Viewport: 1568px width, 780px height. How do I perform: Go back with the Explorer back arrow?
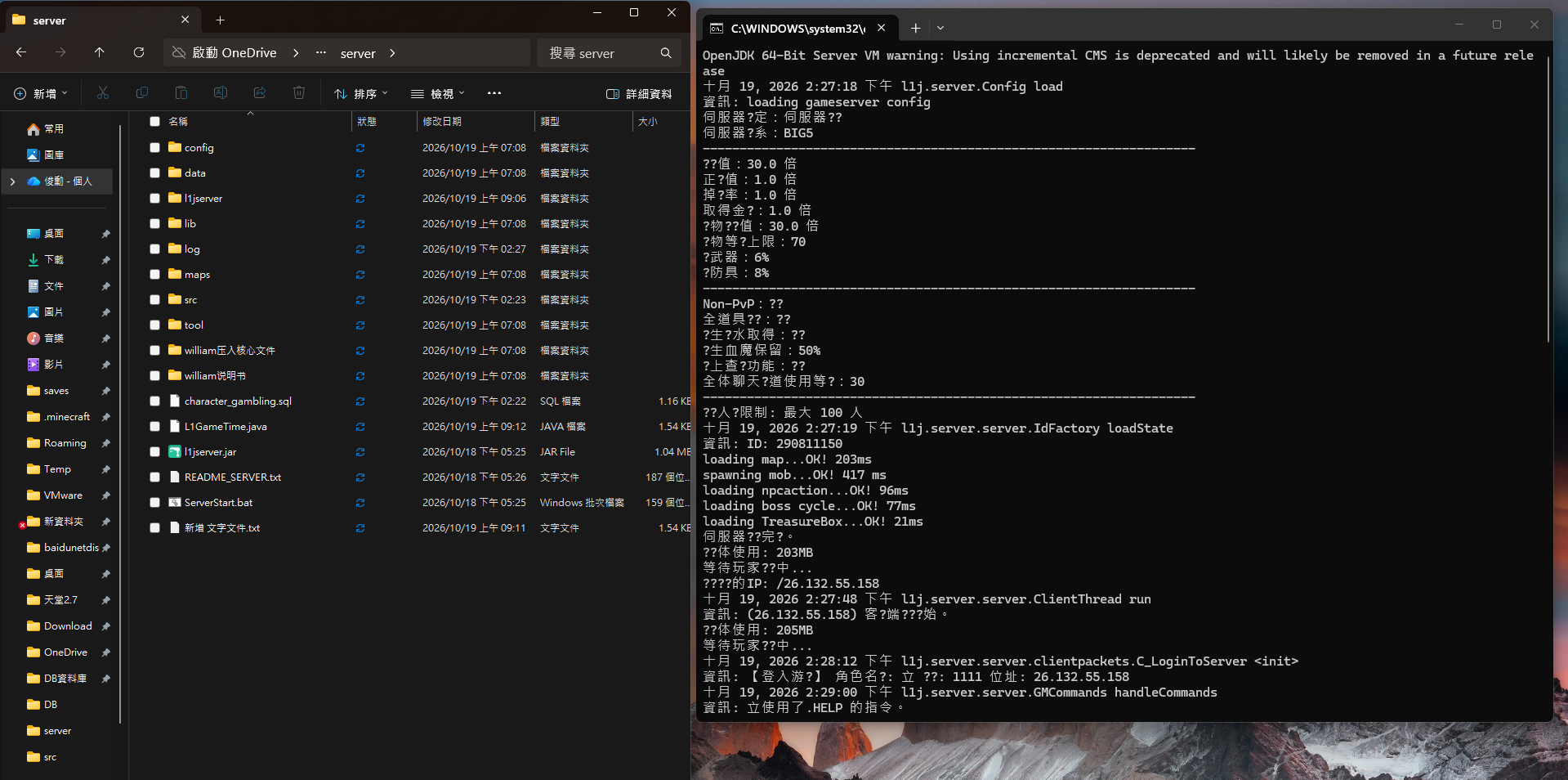(21, 52)
